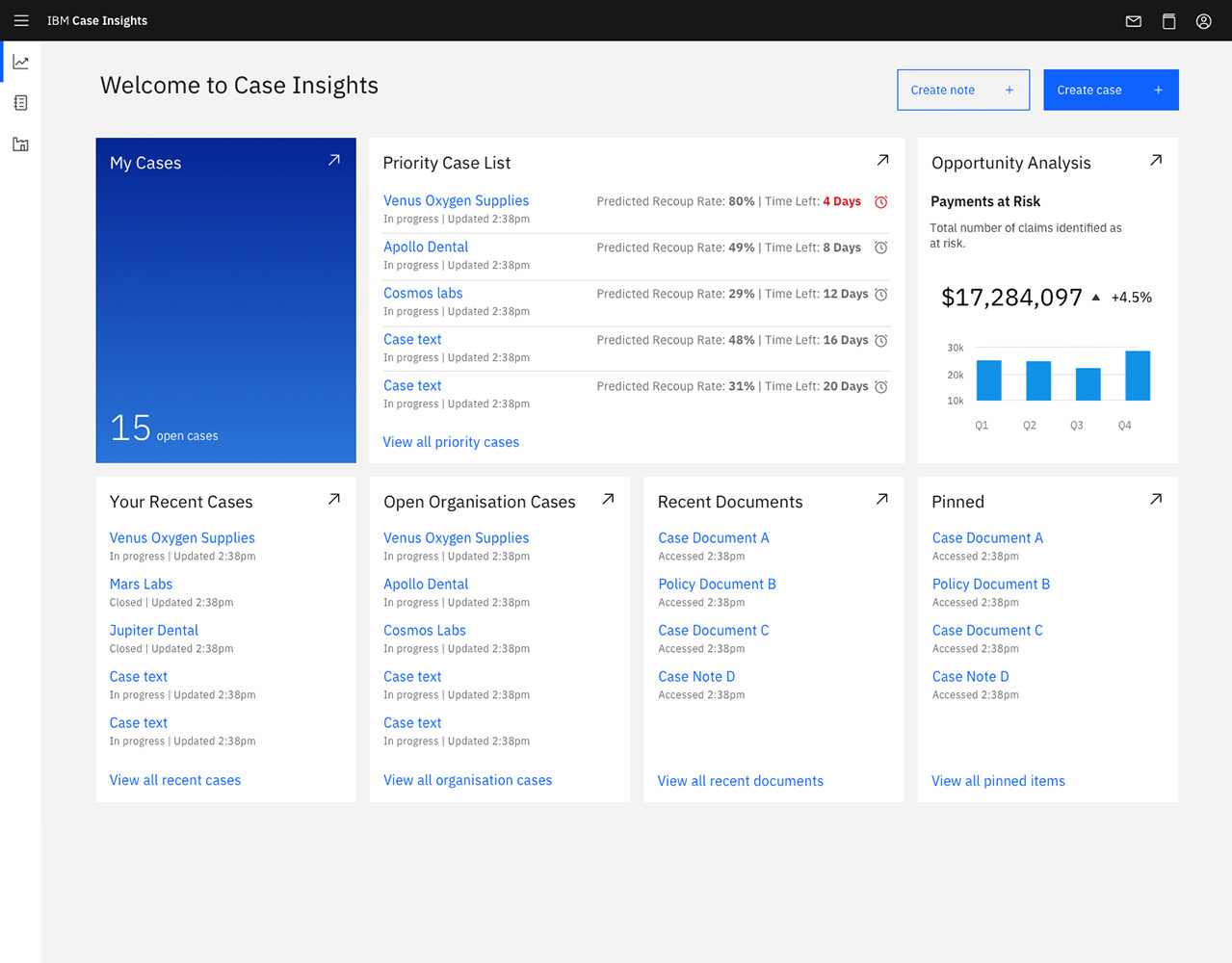The width and height of the screenshot is (1232, 963).
Task: Open Case Document C in Recent Documents
Action: [x=714, y=630]
